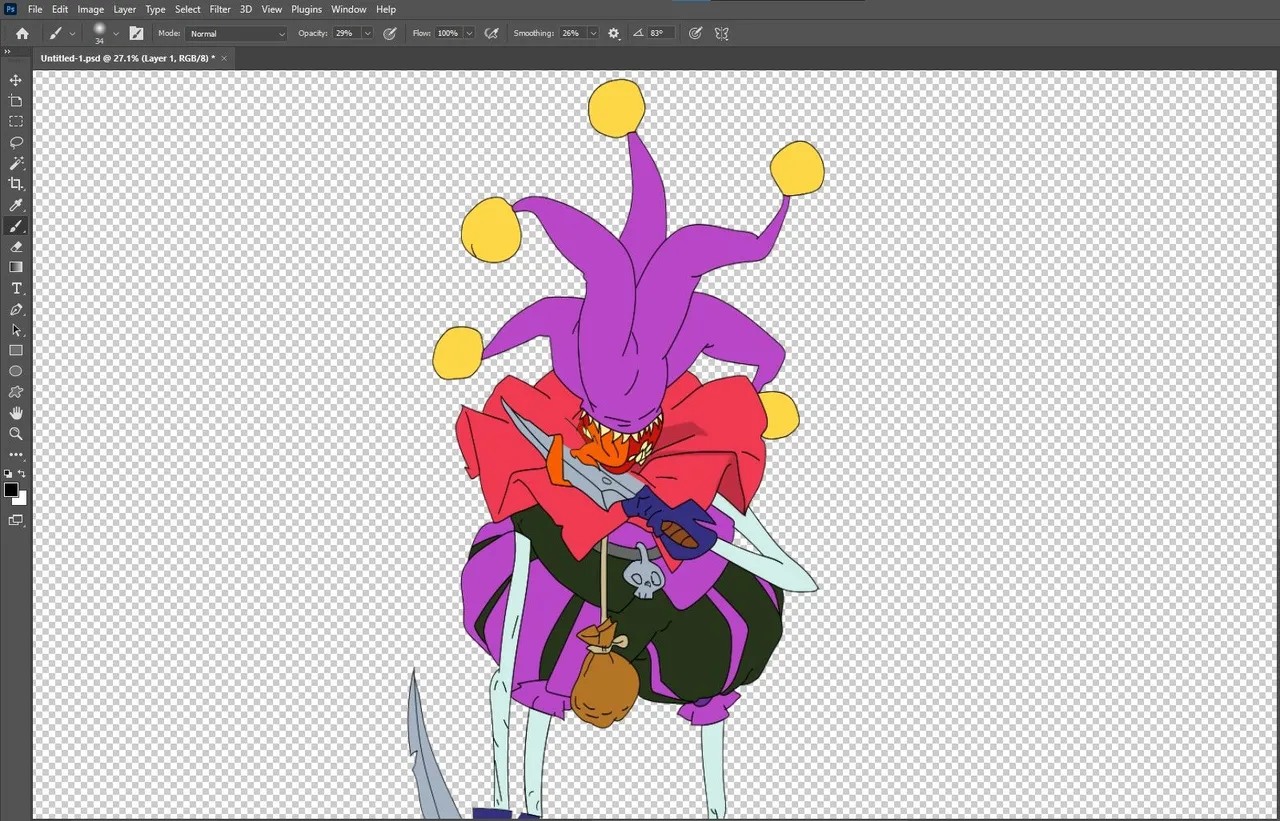Click the Smoothing value field showing 26%
The height and width of the screenshot is (821, 1280).
coord(571,33)
